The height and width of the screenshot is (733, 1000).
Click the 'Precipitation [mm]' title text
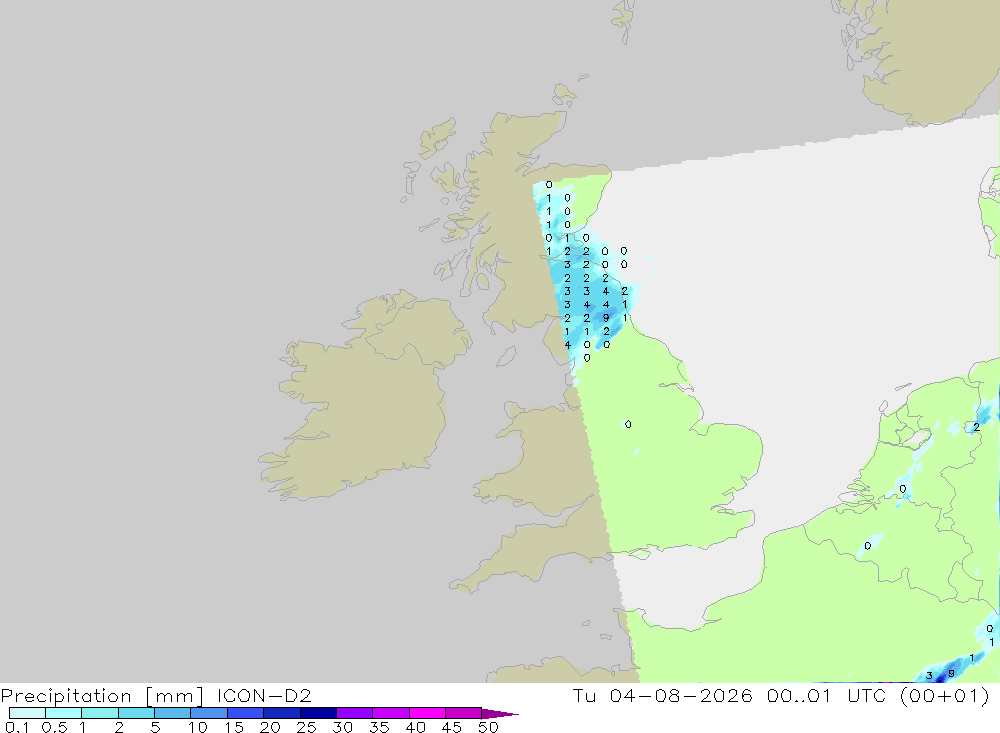[102, 696]
